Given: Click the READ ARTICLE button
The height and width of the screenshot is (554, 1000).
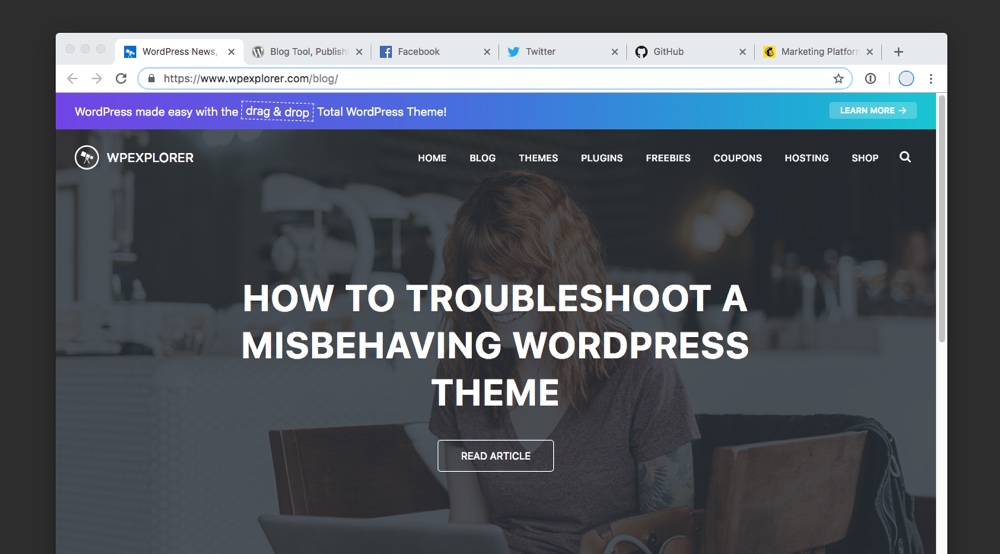Looking at the screenshot, I should pyautogui.click(x=496, y=456).
